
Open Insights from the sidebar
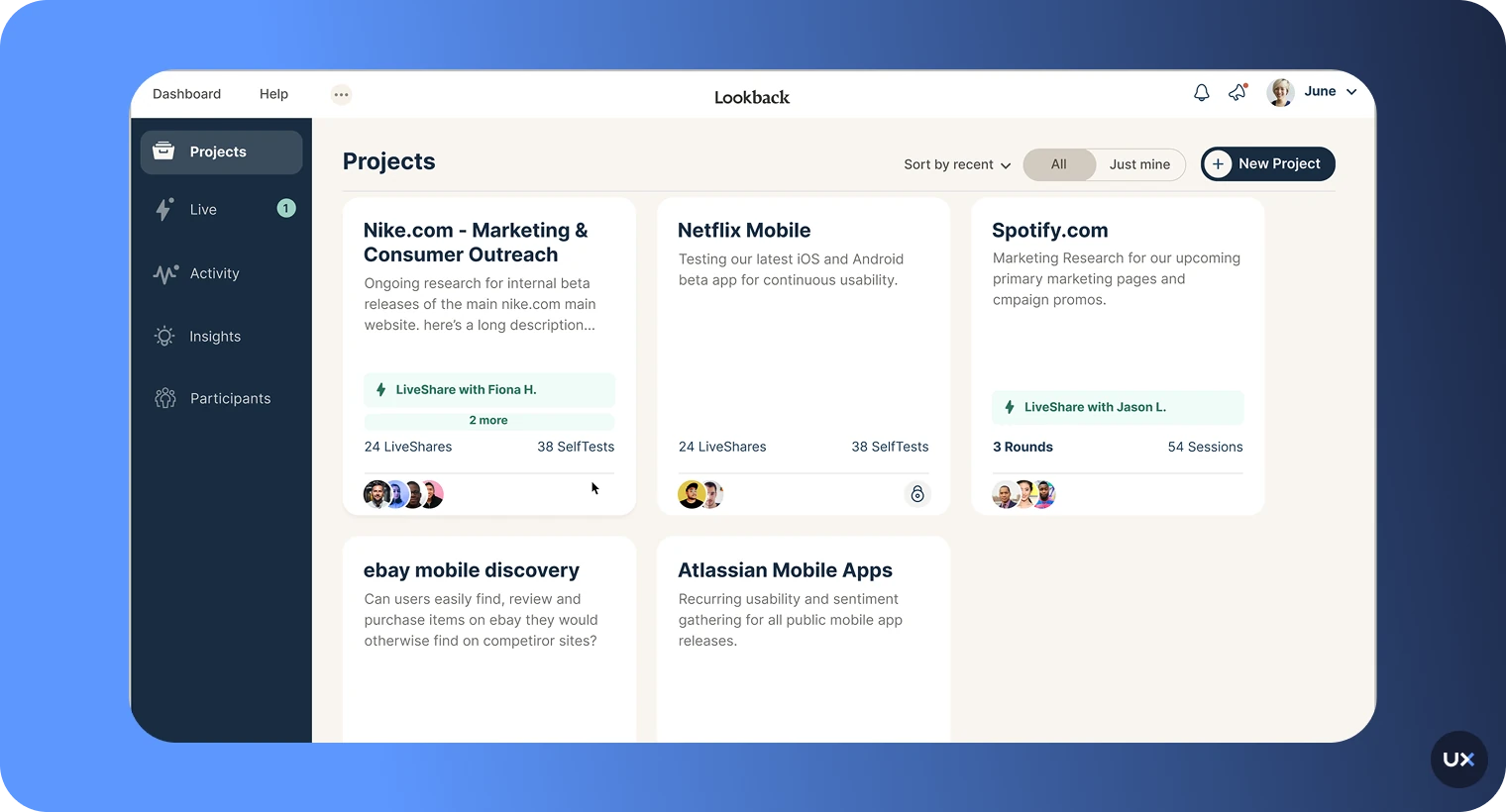click(221, 337)
